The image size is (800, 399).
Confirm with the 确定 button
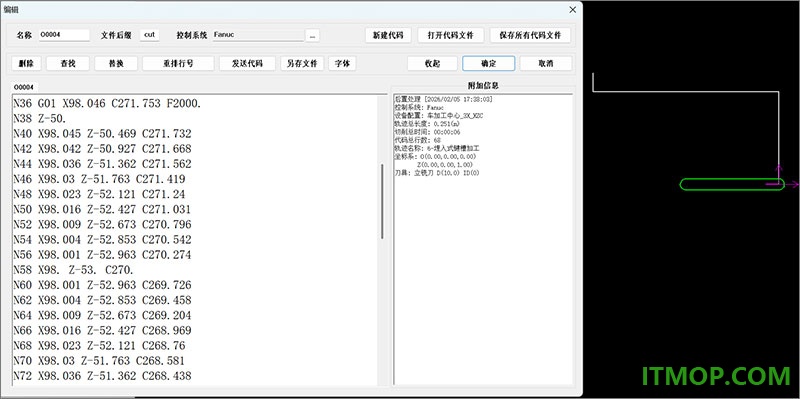pyautogui.click(x=488, y=63)
